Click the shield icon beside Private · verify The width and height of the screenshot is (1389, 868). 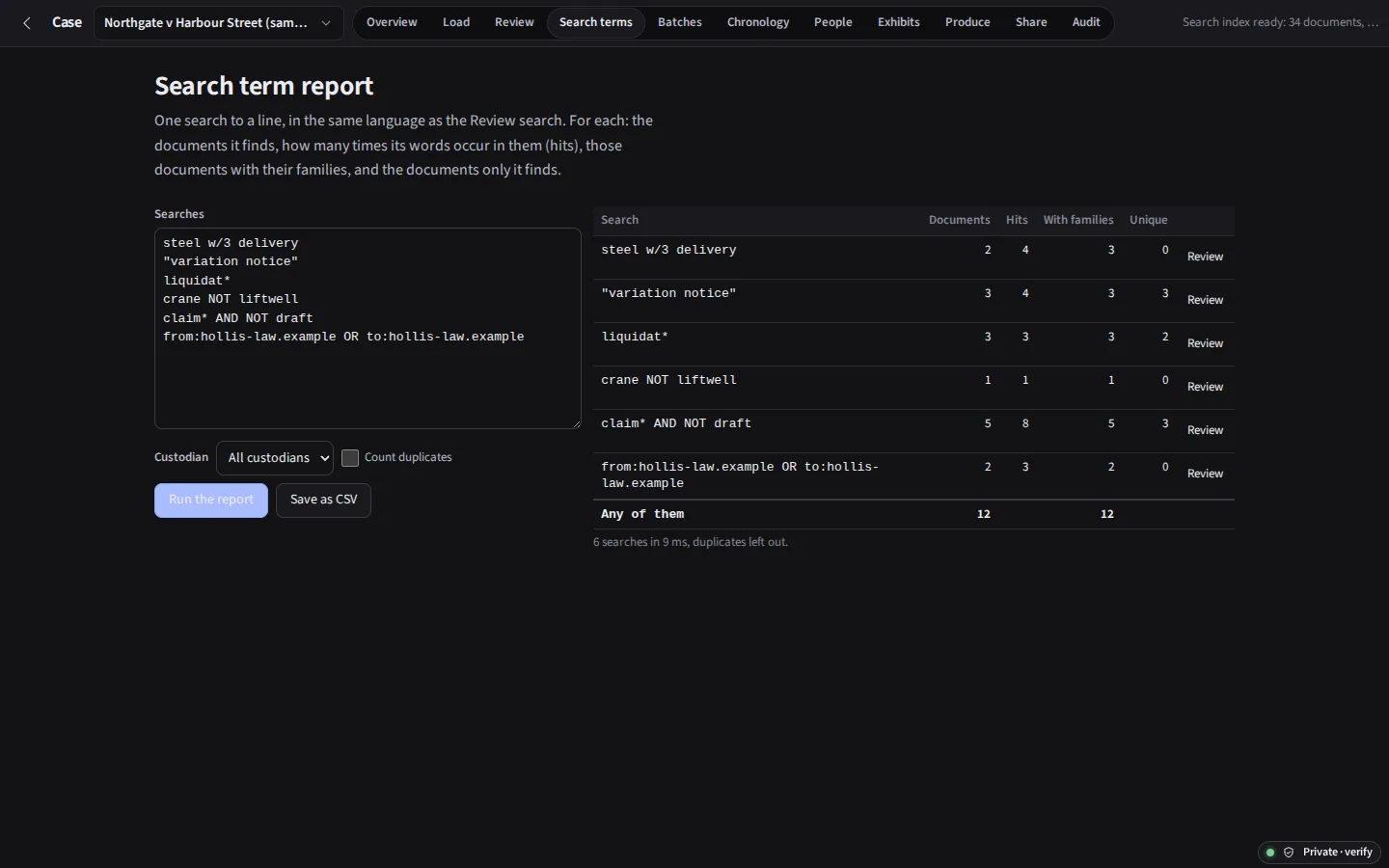pos(1289,853)
